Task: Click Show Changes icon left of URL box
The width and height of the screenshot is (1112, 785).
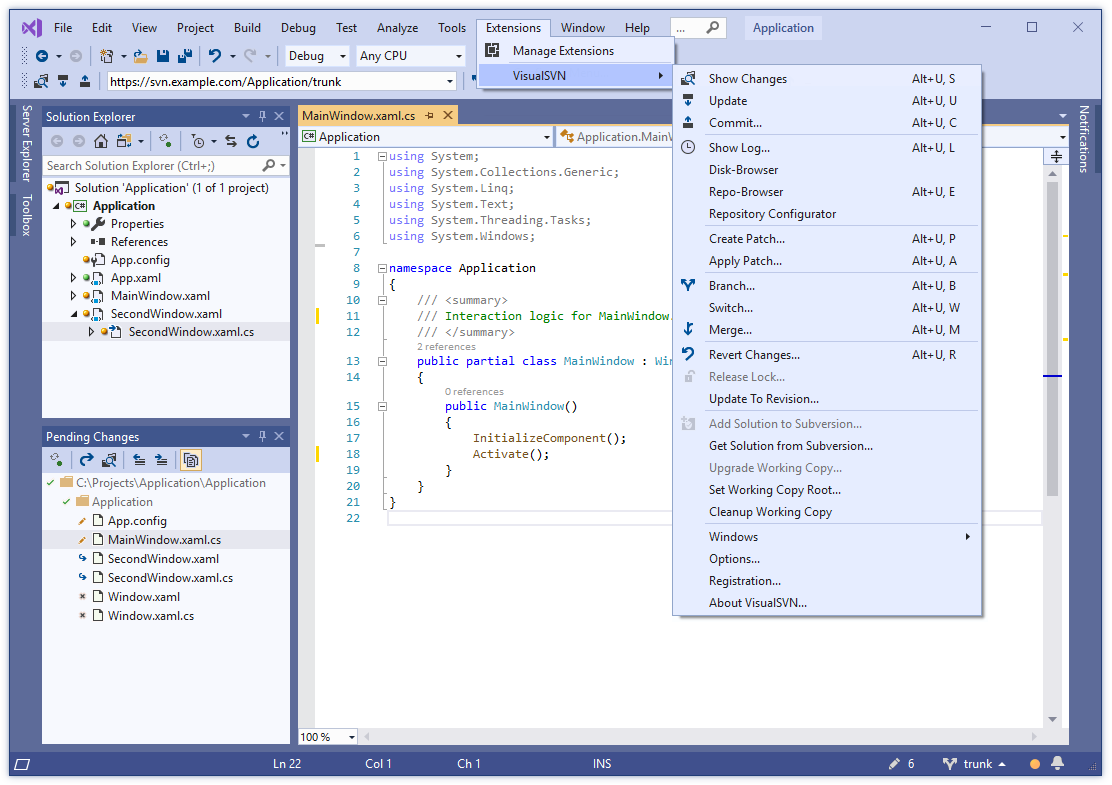Action: 41,82
